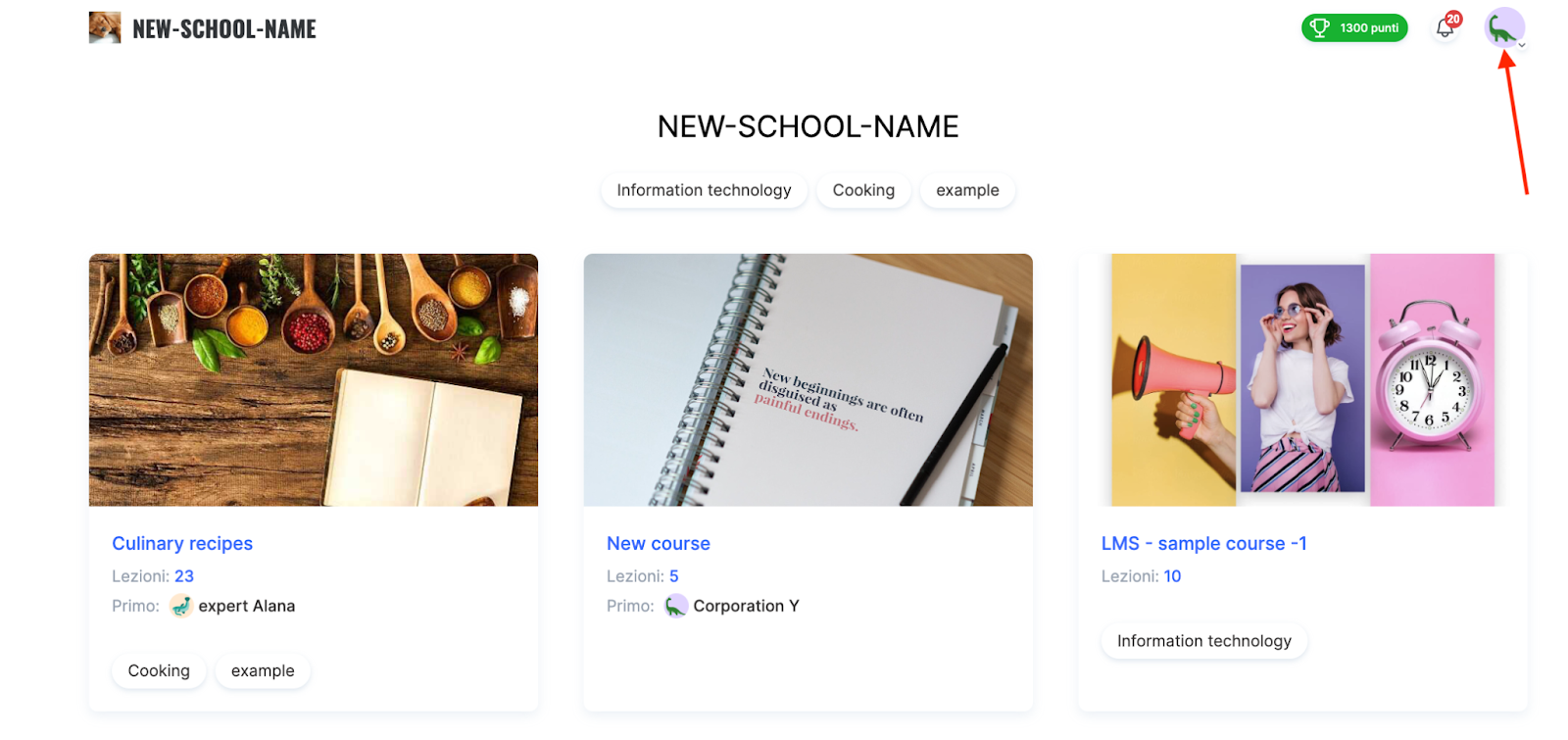Filter by Information technology category

[x=704, y=190]
